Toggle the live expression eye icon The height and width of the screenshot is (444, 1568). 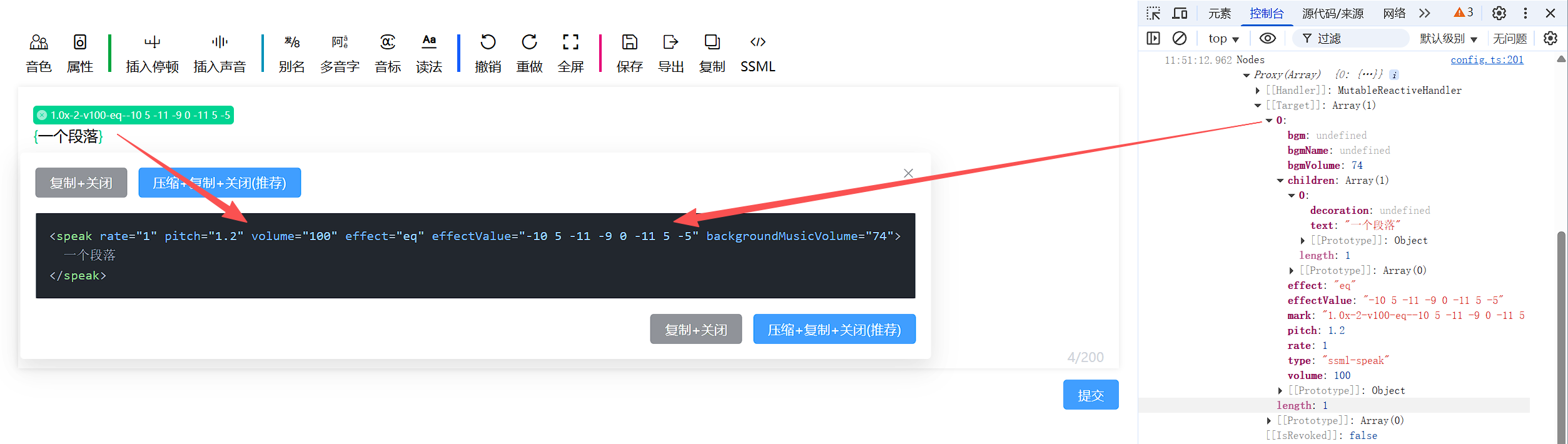(1267, 39)
